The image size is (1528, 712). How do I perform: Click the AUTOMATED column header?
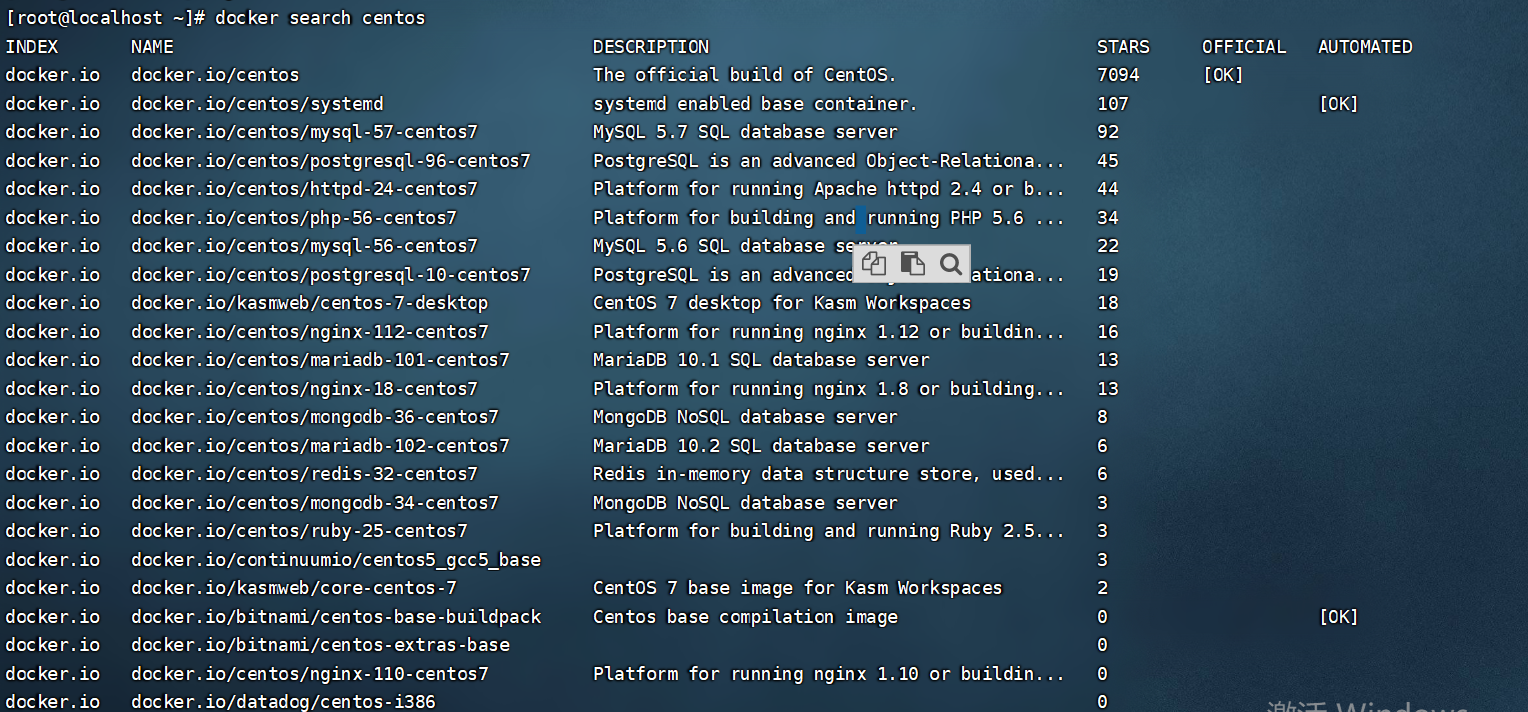tap(1365, 47)
